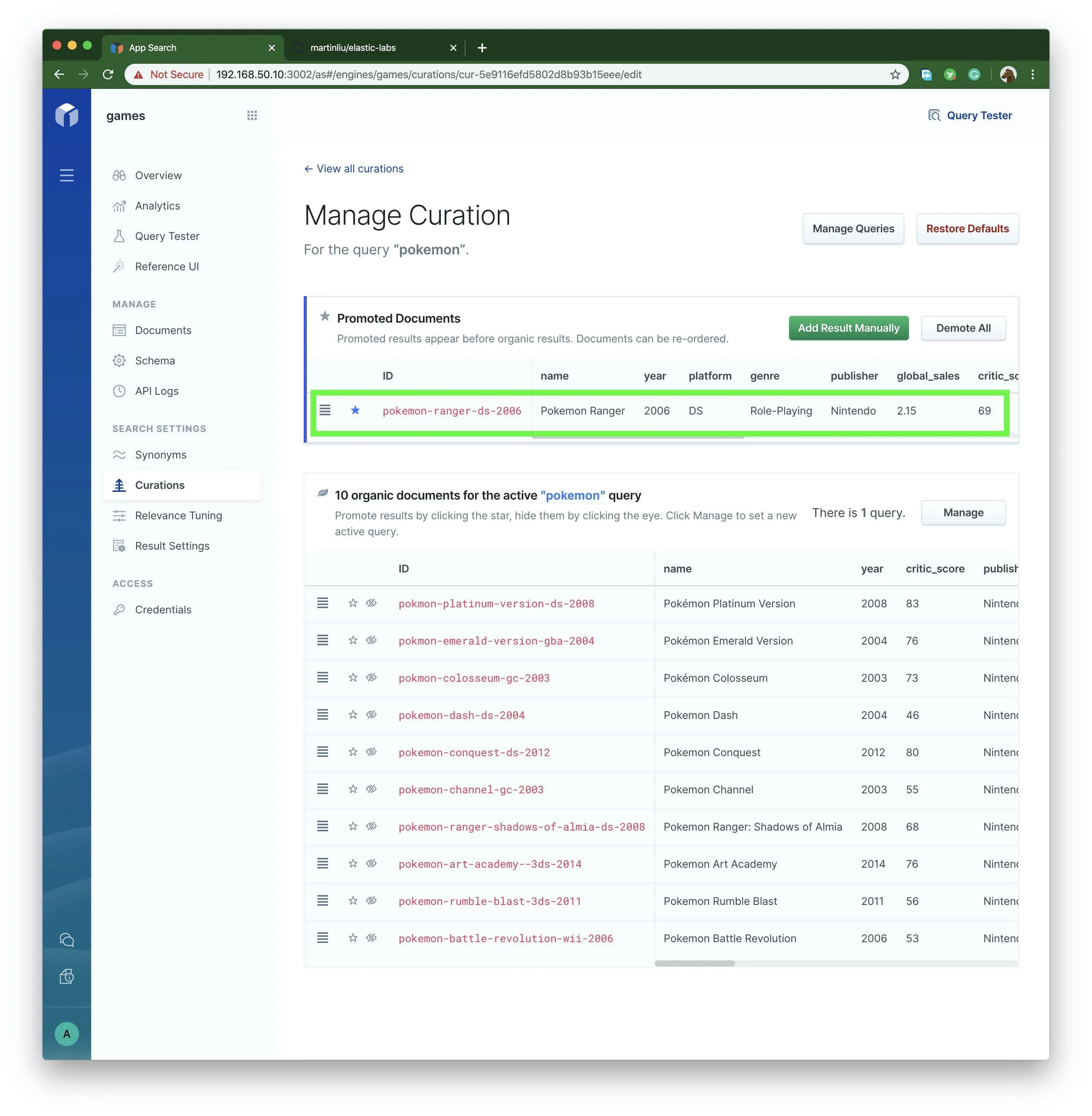Click the Elastic App Search logo icon
This screenshot has height=1116, width=1092.
tap(66, 115)
